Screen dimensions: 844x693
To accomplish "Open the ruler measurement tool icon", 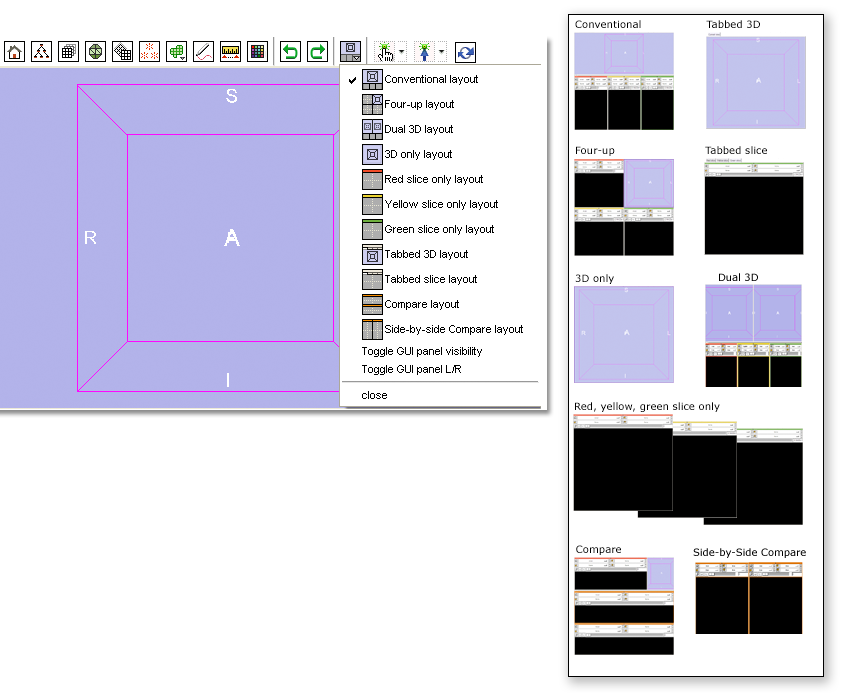I will click(230, 52).
